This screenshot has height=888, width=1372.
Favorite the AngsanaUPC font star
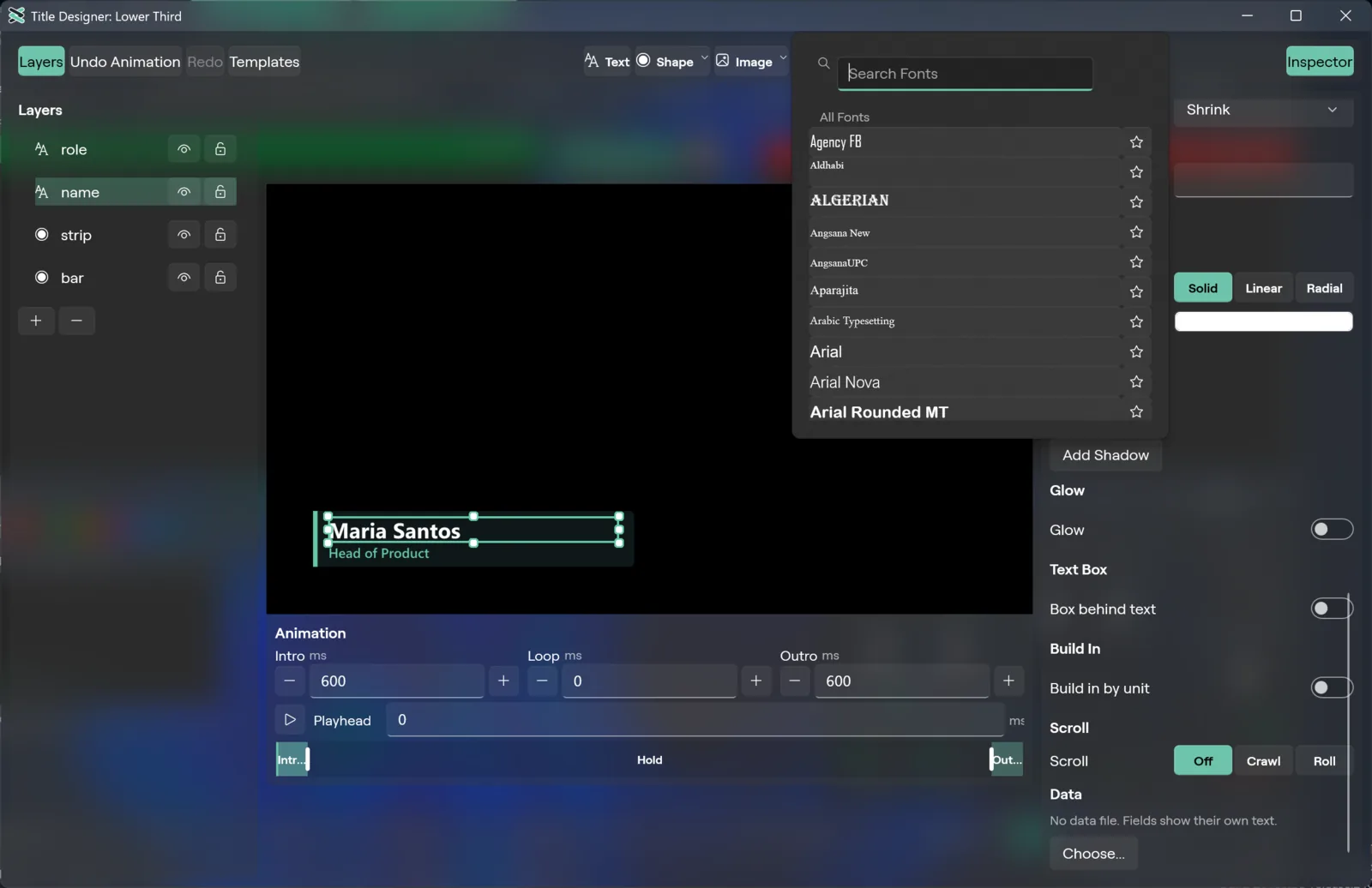click(1136, 262)
